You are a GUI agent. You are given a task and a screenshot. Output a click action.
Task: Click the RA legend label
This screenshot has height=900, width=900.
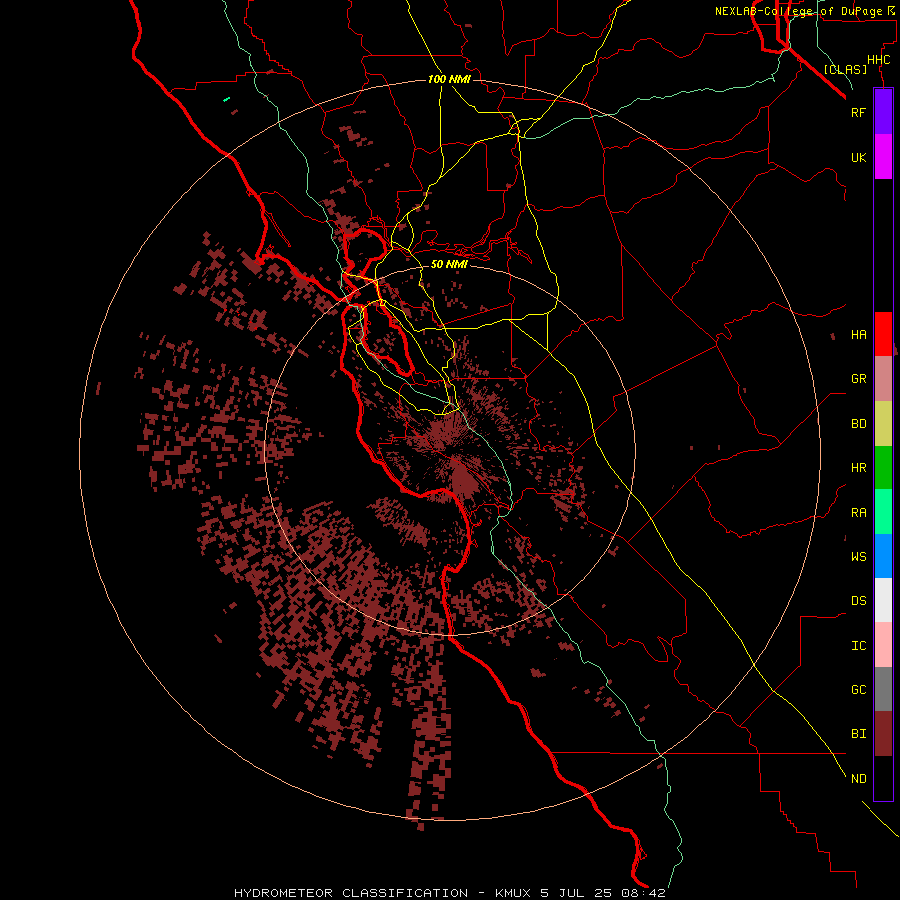[858, 512]
